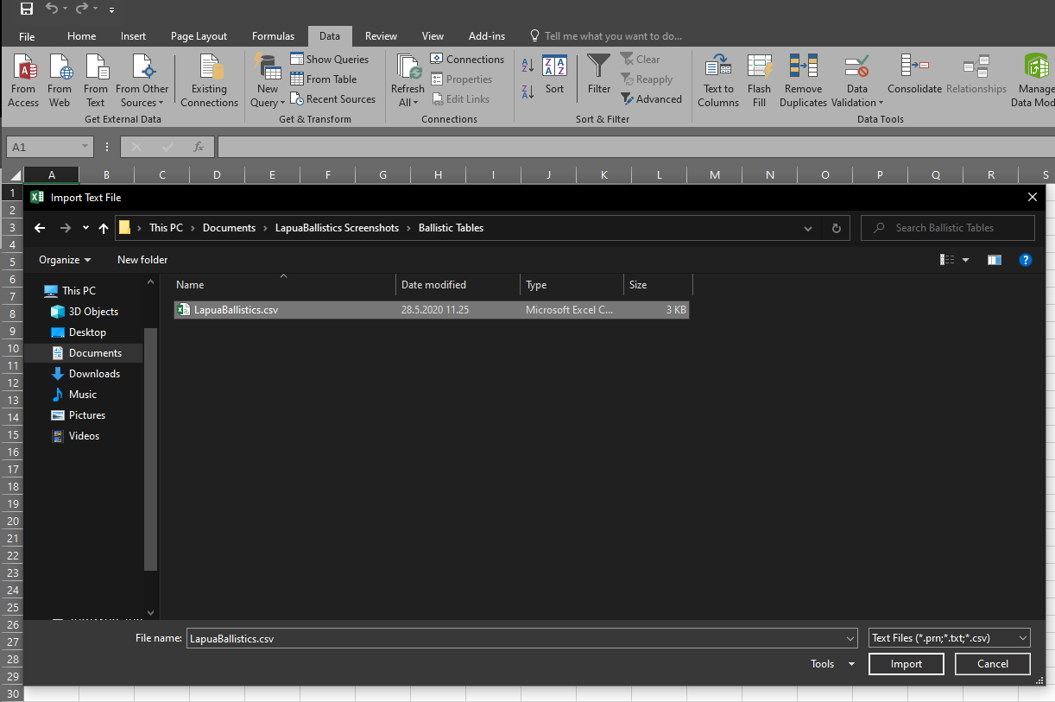Click the New folder button
This screenshot has width=1055, height=702.
point(143,260)
